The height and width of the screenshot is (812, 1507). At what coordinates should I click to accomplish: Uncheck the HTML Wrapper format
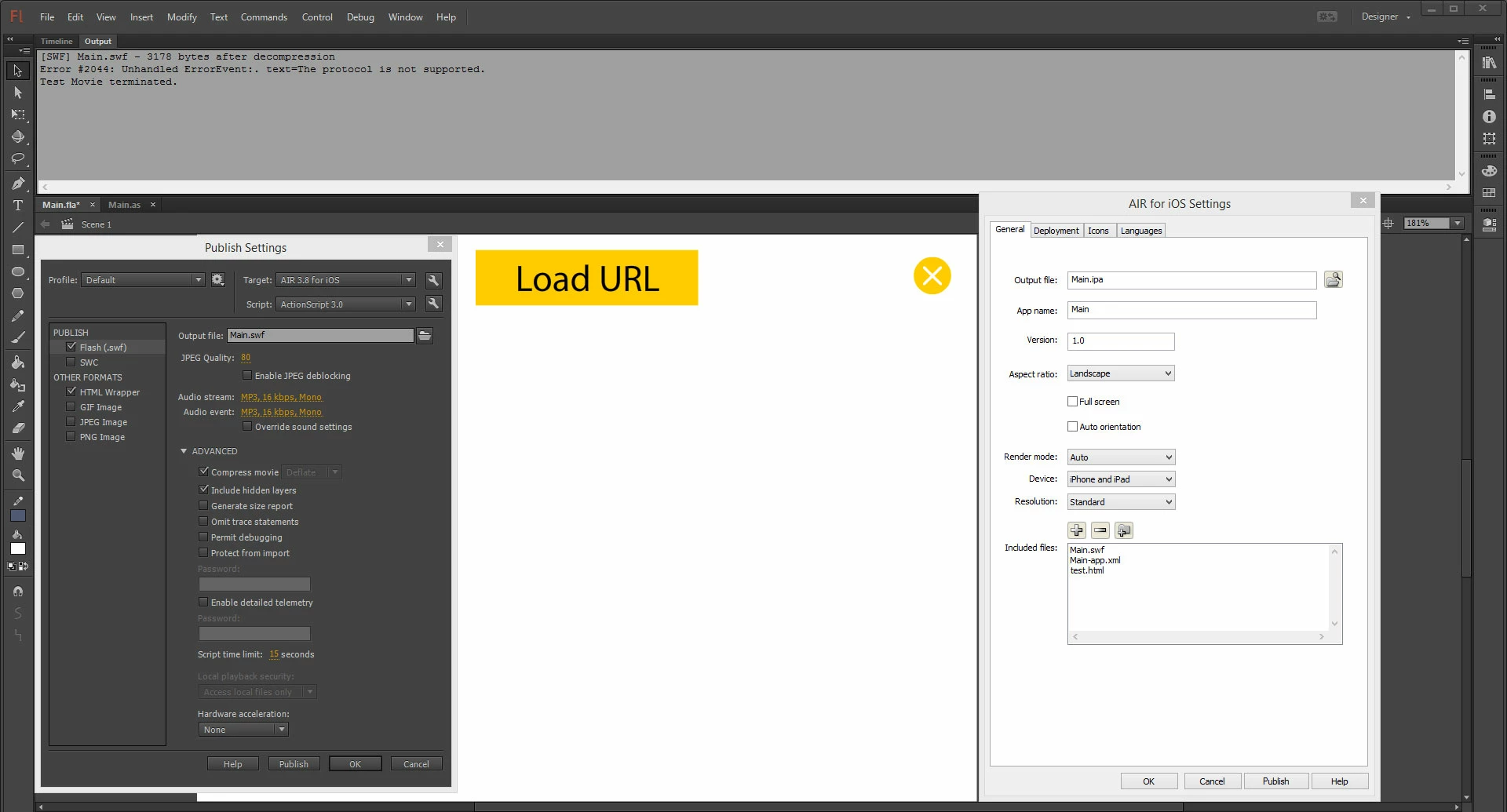coord(71,391)
